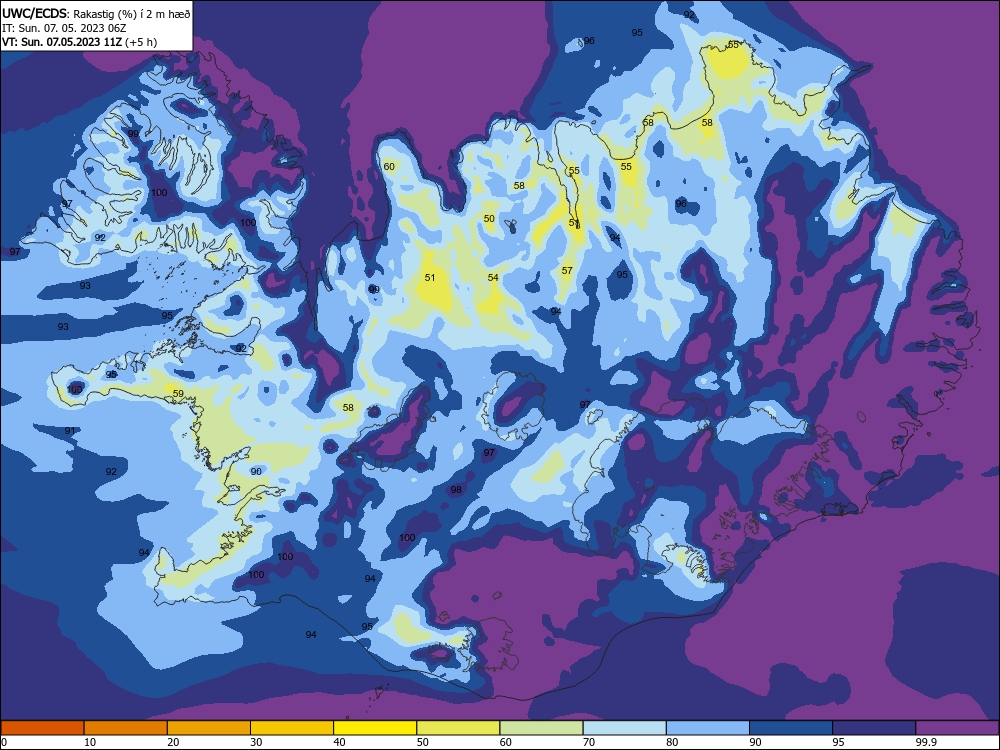Viewport: 1000px width, 750px height.
Task: Click the legend tick label '0'
Action: tap(4, 742)
